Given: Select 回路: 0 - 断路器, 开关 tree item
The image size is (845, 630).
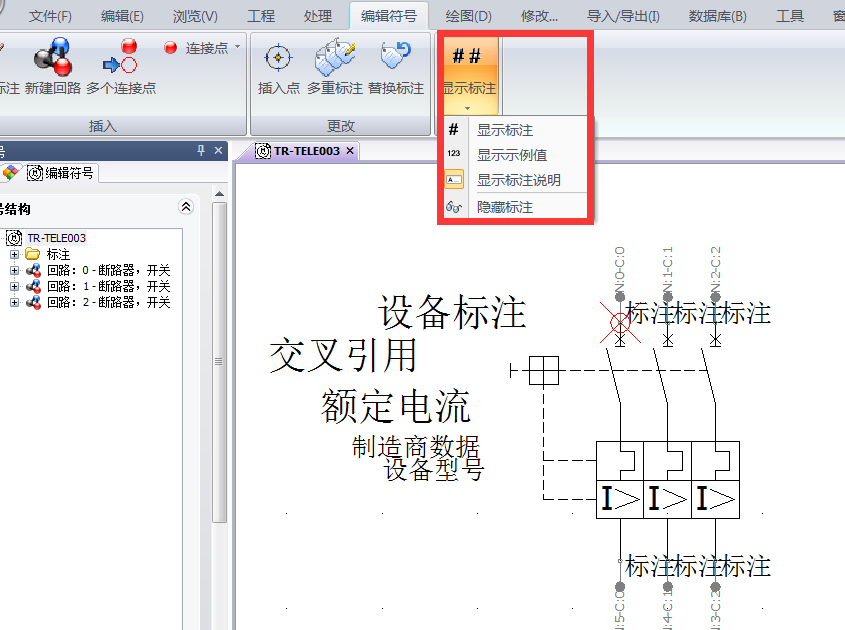Looking at the screenshot, I should 108,270.
